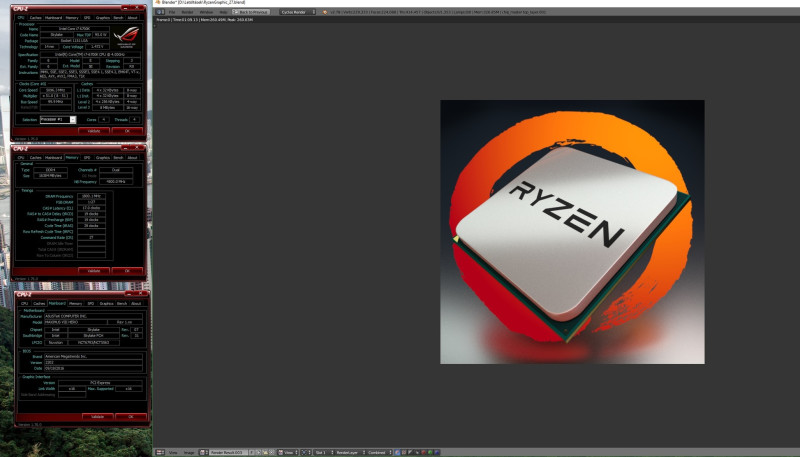Click the Back to Previous button

point(251,12)
